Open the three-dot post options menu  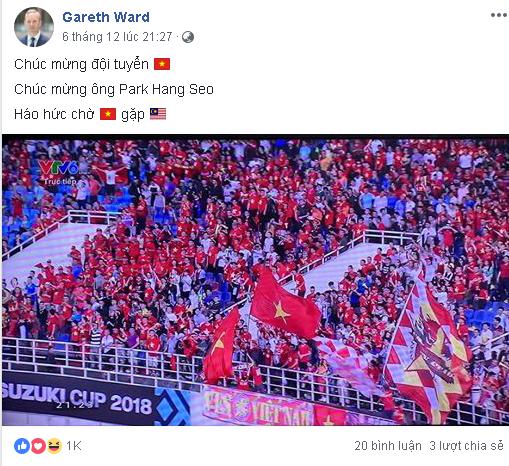[x=499, y=15]
